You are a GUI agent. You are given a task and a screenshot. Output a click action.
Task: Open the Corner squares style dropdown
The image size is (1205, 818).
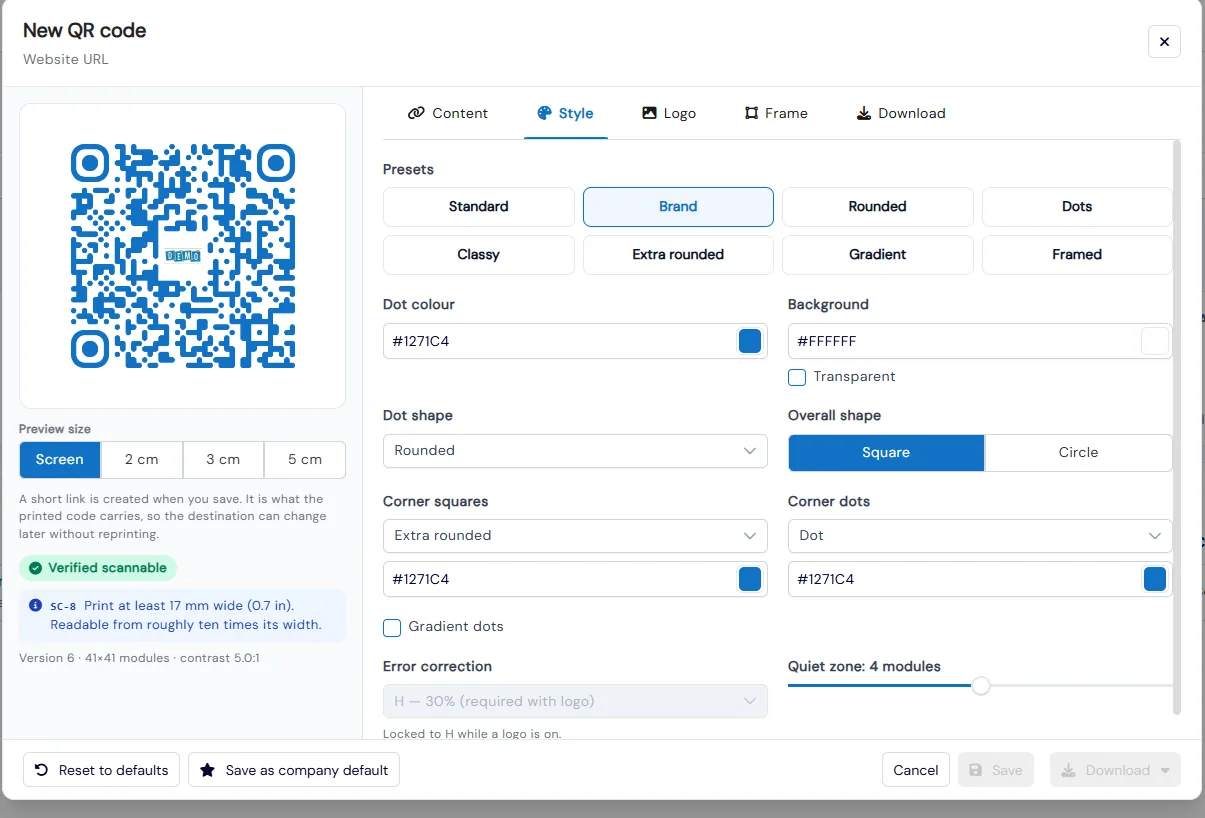(575, 536)
